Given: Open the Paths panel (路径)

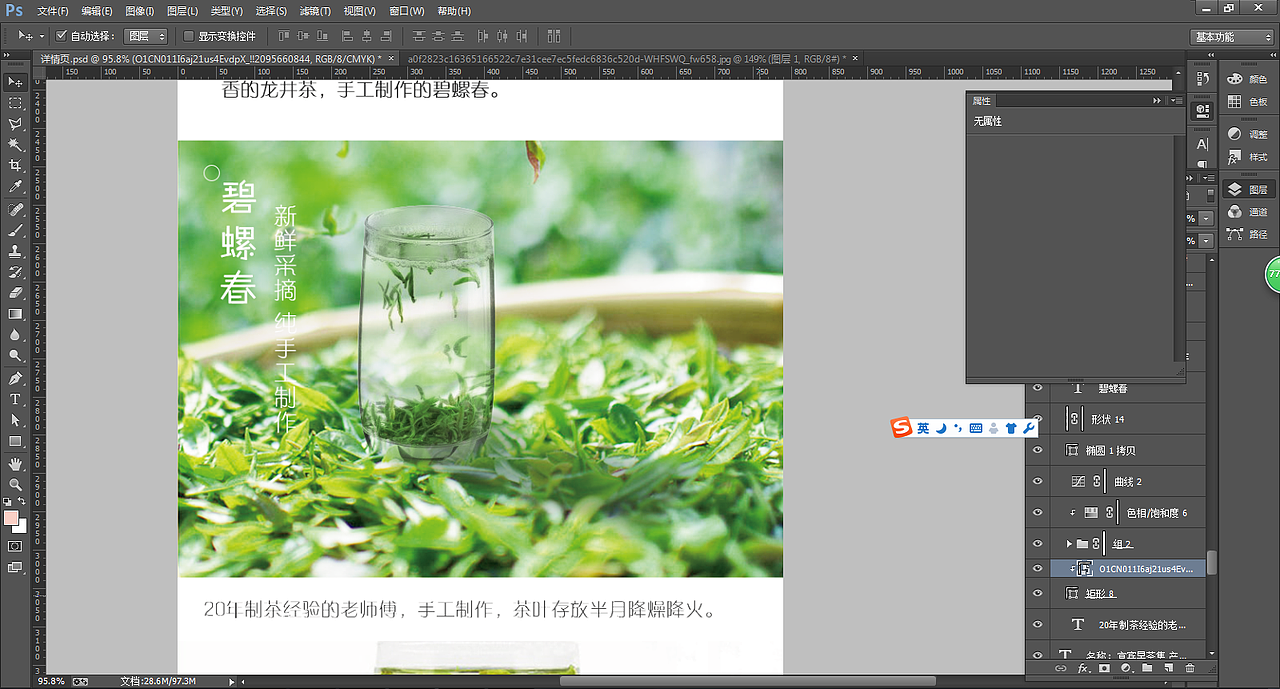Looking at the screenshot, I should [x=1247, y=235].
